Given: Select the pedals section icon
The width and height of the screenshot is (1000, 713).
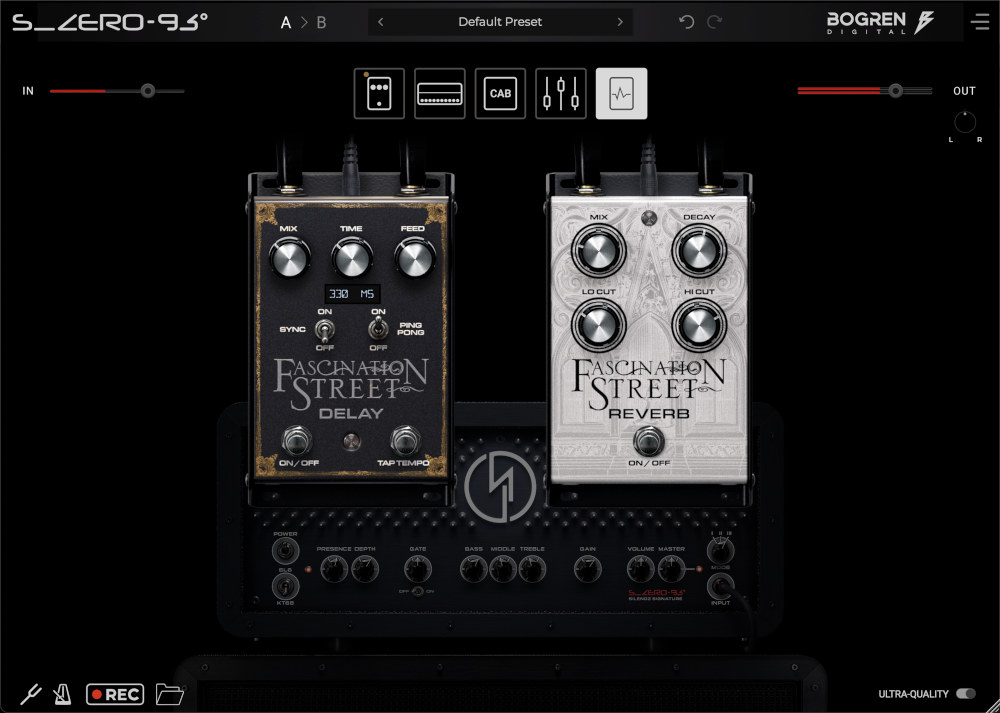Looking at the screenshot, I should point(379,94).
